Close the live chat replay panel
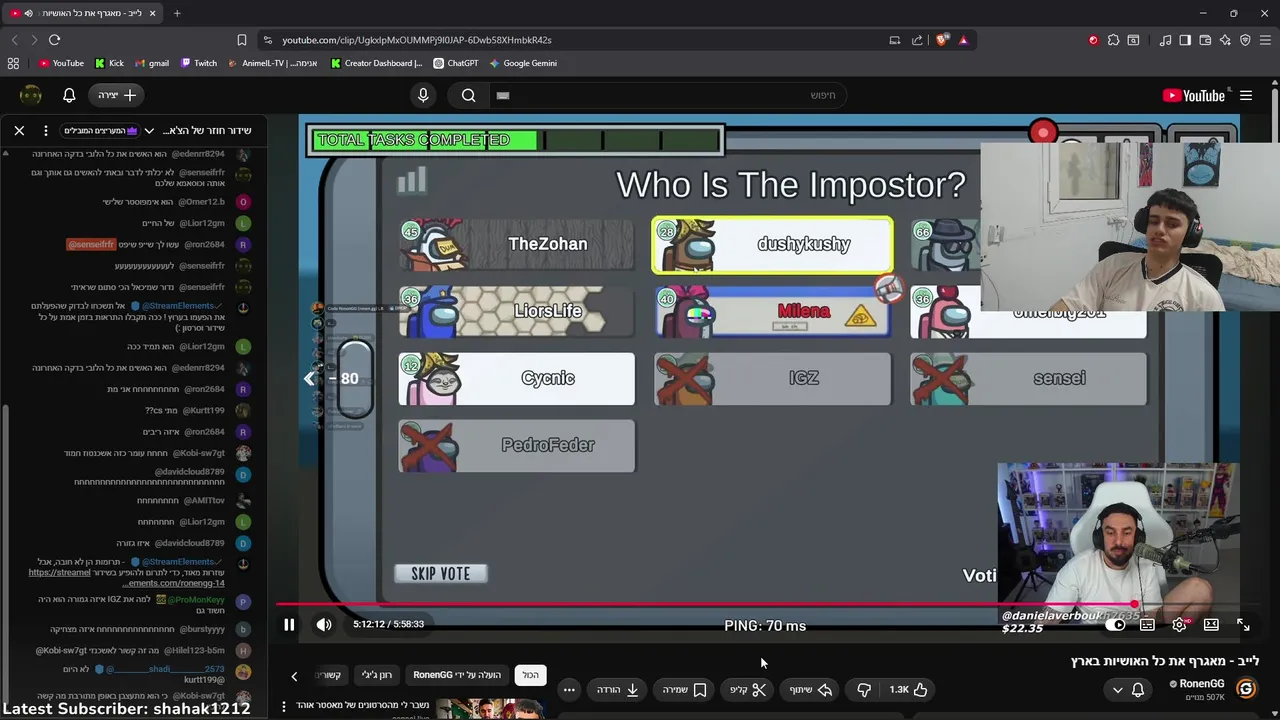The height and width of the screenshot is (720, 1280). (x=19, y=130)
